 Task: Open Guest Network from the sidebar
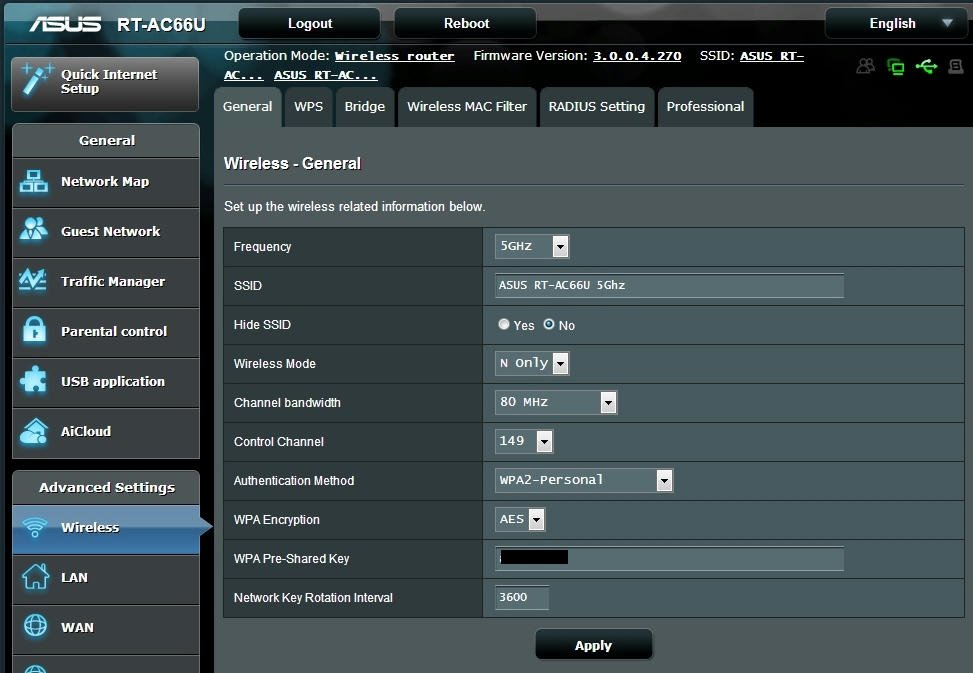[x=106, y=233]
